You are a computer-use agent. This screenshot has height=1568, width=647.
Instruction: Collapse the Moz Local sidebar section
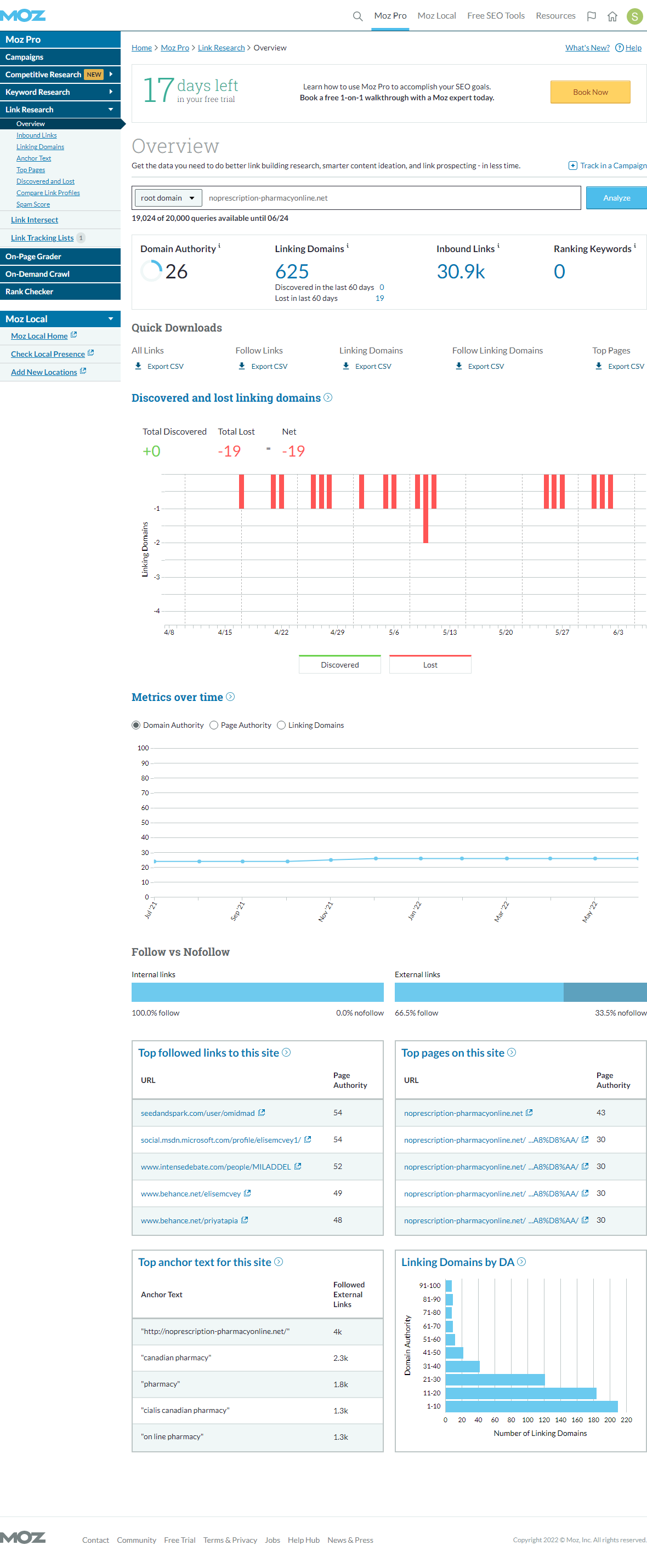pos(111,319)
